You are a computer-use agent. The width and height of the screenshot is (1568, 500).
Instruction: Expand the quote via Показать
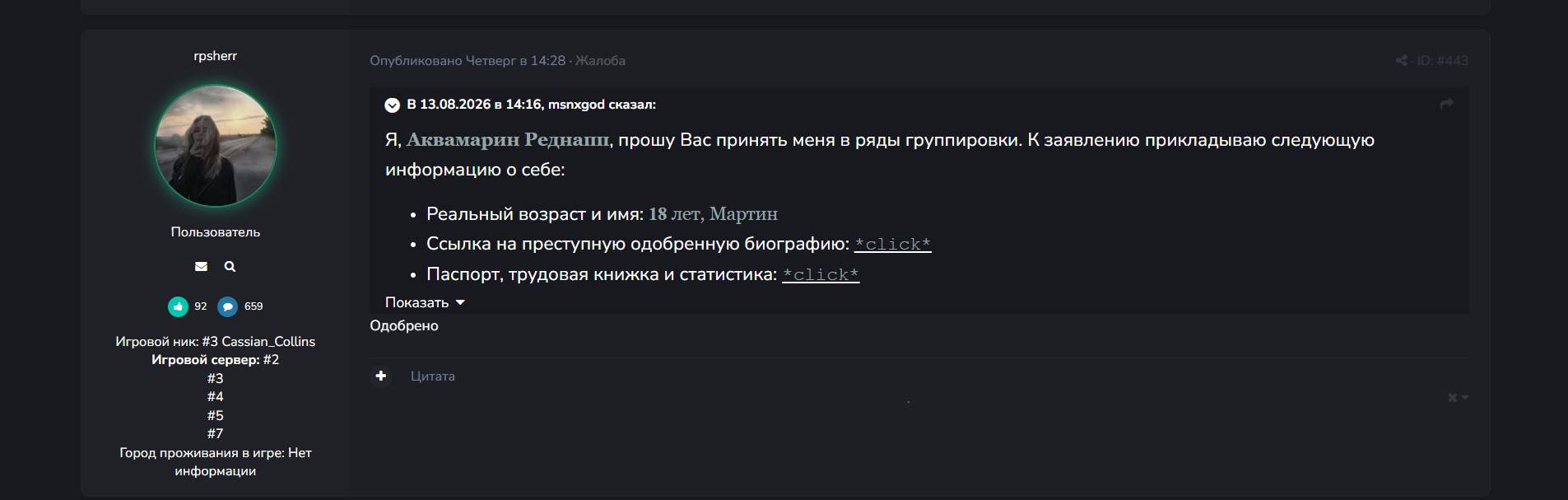425,302
